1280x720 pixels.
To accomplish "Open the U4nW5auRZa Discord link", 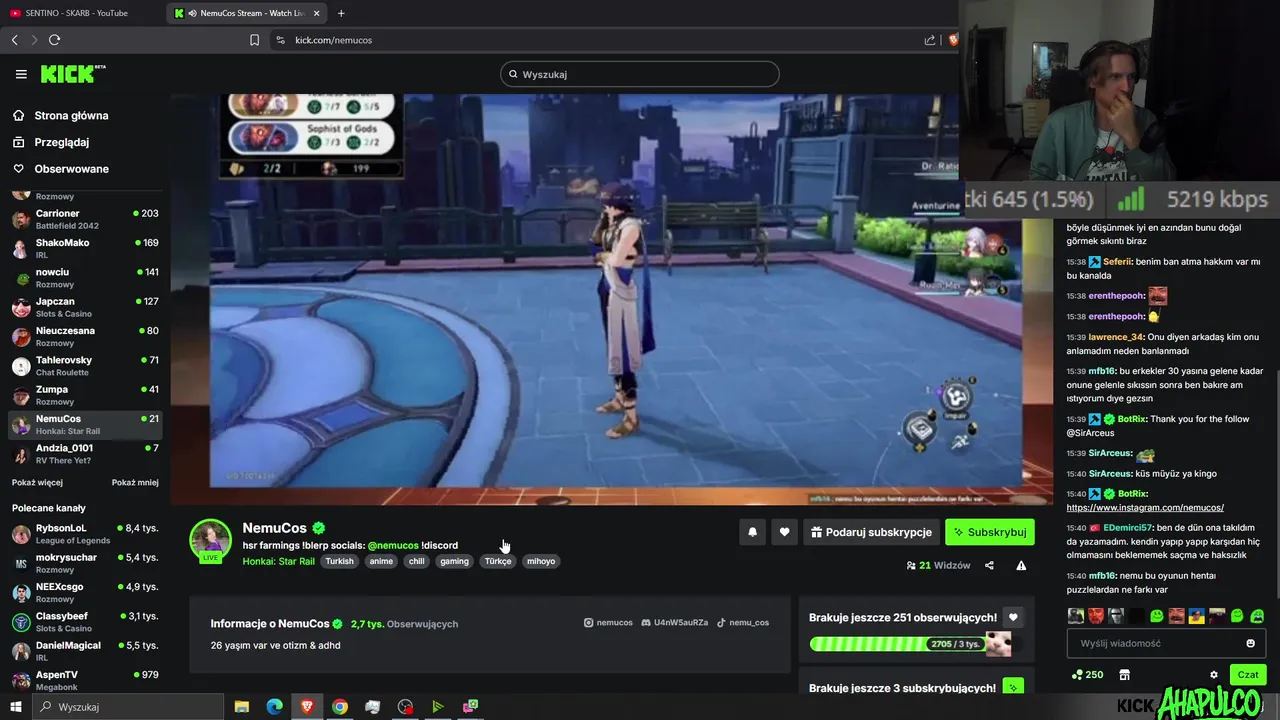I will pyautogui.click(x=675, y=622).
